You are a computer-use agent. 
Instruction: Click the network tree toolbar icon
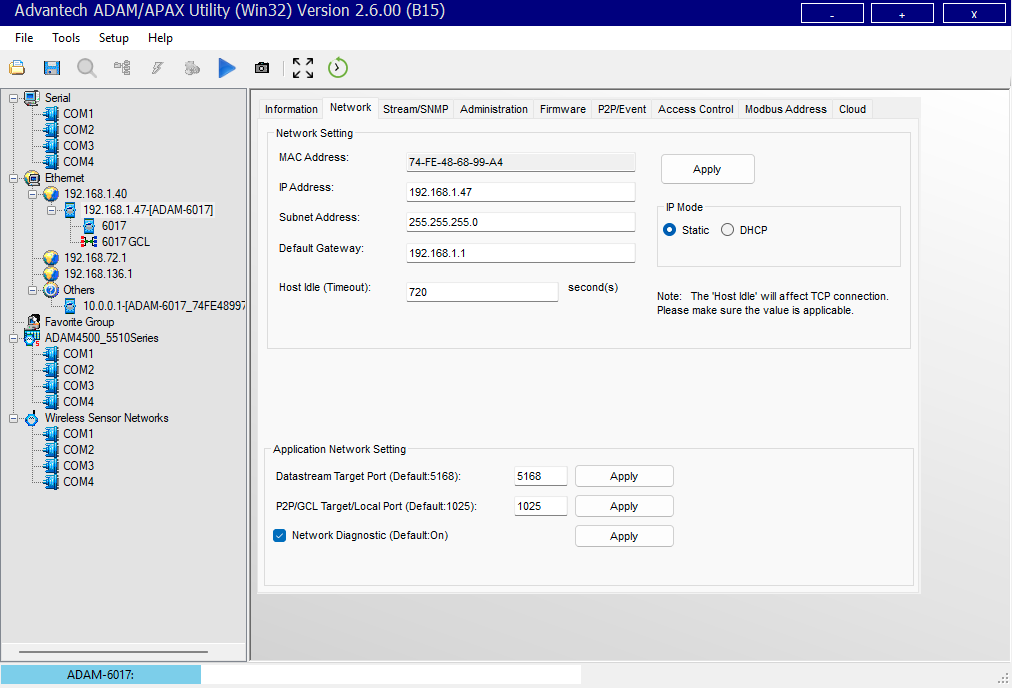122,68
